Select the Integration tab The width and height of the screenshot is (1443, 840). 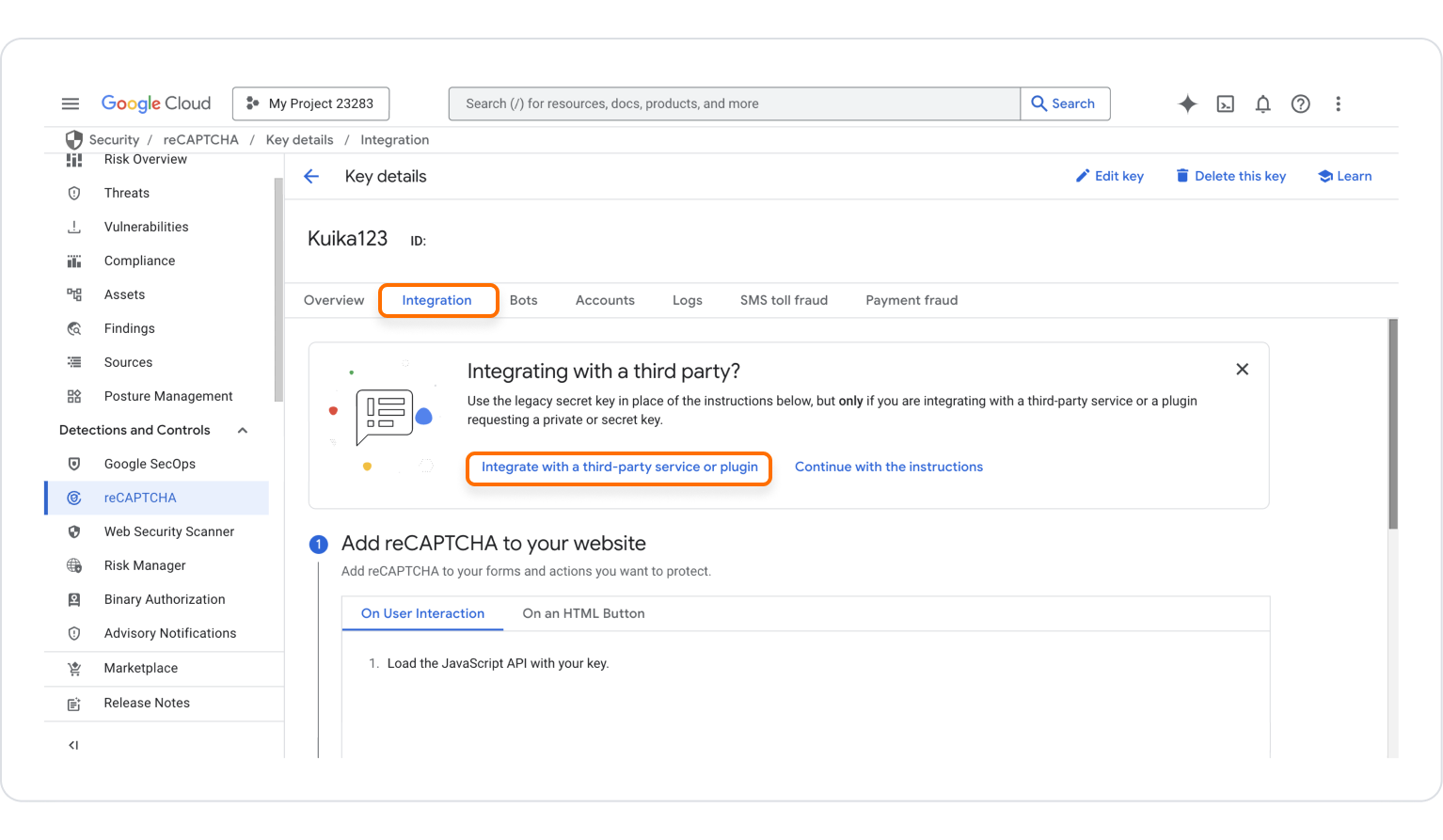pos(437,300)
